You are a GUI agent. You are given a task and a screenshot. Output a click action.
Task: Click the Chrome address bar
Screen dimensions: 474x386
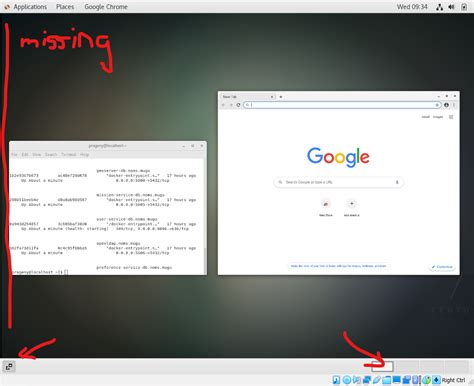pyautogui.click(x=342, y=105)
